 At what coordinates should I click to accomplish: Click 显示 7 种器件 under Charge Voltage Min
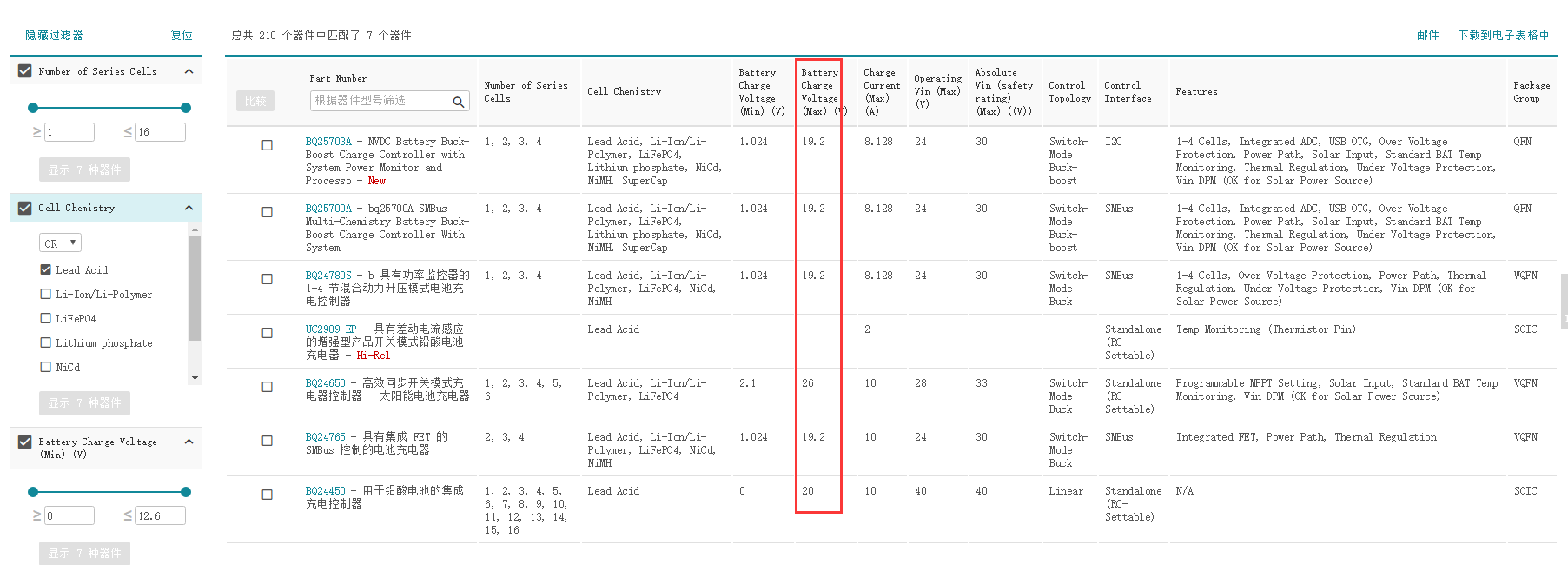84,553
